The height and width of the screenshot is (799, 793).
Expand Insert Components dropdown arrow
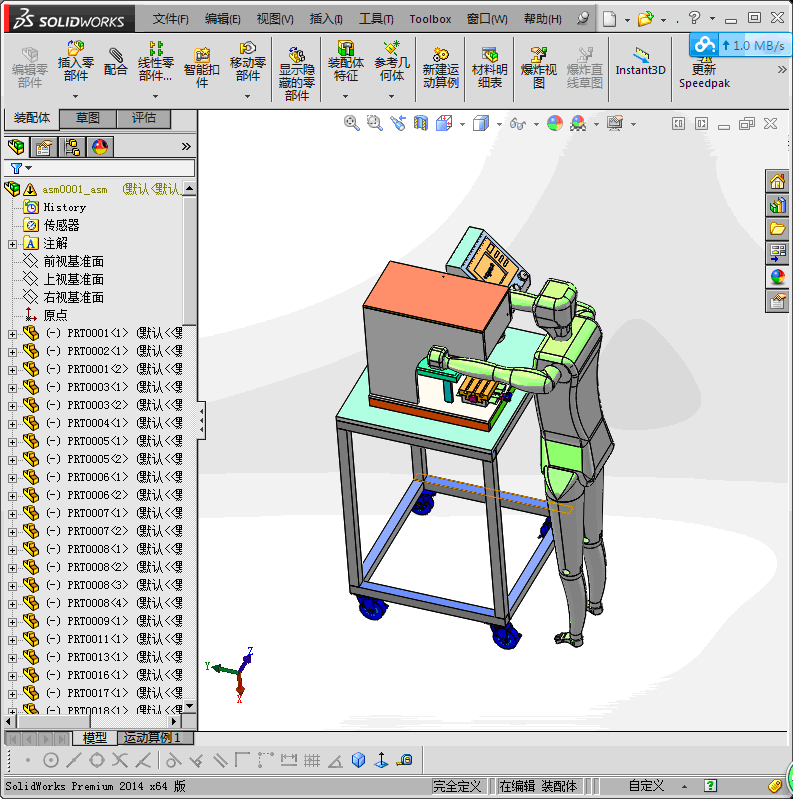(x=75, y=96)
